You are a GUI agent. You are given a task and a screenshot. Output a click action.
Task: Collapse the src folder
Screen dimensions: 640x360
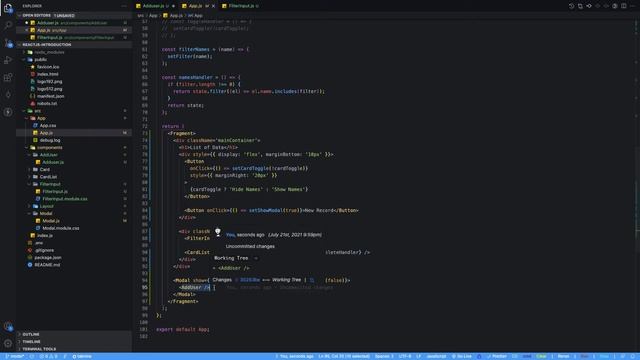pos(74,111)
